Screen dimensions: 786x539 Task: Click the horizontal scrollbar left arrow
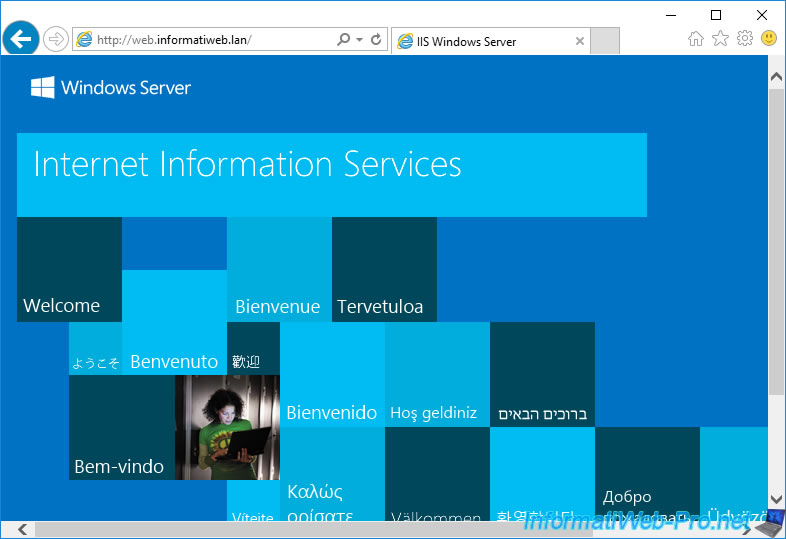(23, 529)
